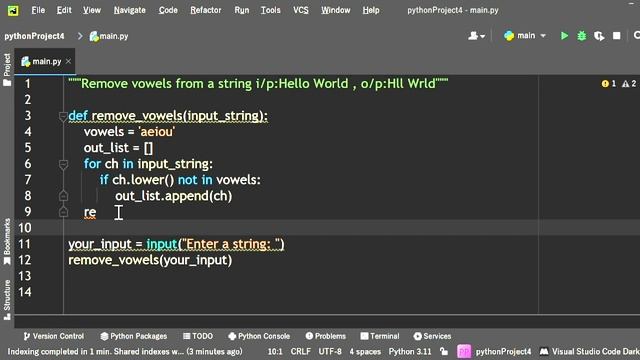Open the Navigate menu
This screenshot has width=640, height=360.
click(129, 10)
